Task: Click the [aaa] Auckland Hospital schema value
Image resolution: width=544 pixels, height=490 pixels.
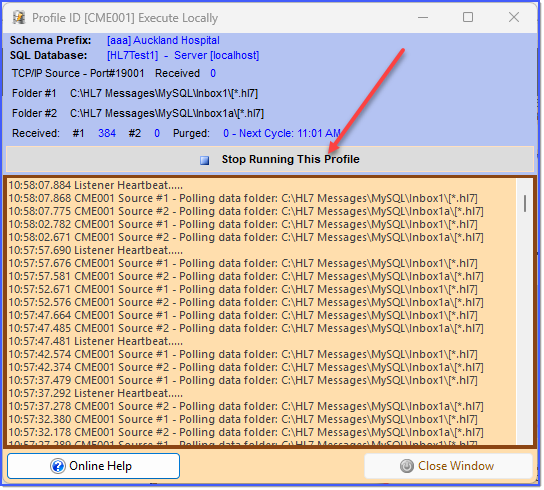Action: (x=163, y=40)
